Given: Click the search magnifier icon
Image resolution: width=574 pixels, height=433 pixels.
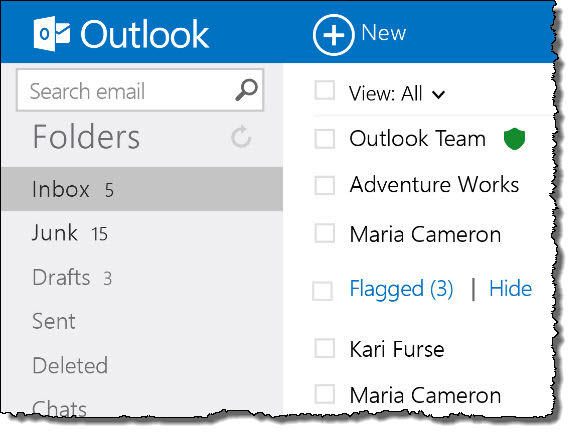Looking at the screenshot, I should [x=246, y=90].
